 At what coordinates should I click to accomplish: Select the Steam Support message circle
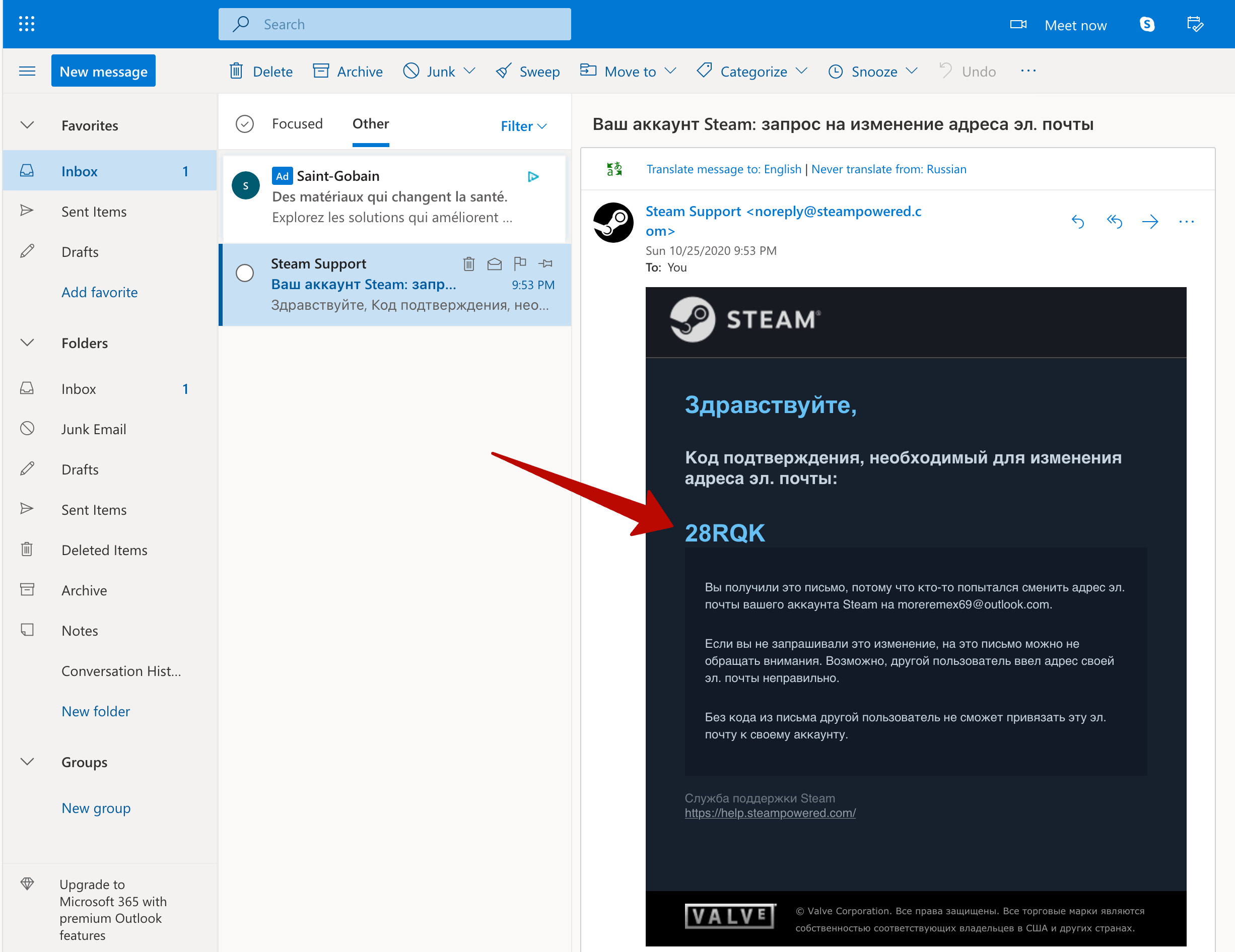[244, 273]
